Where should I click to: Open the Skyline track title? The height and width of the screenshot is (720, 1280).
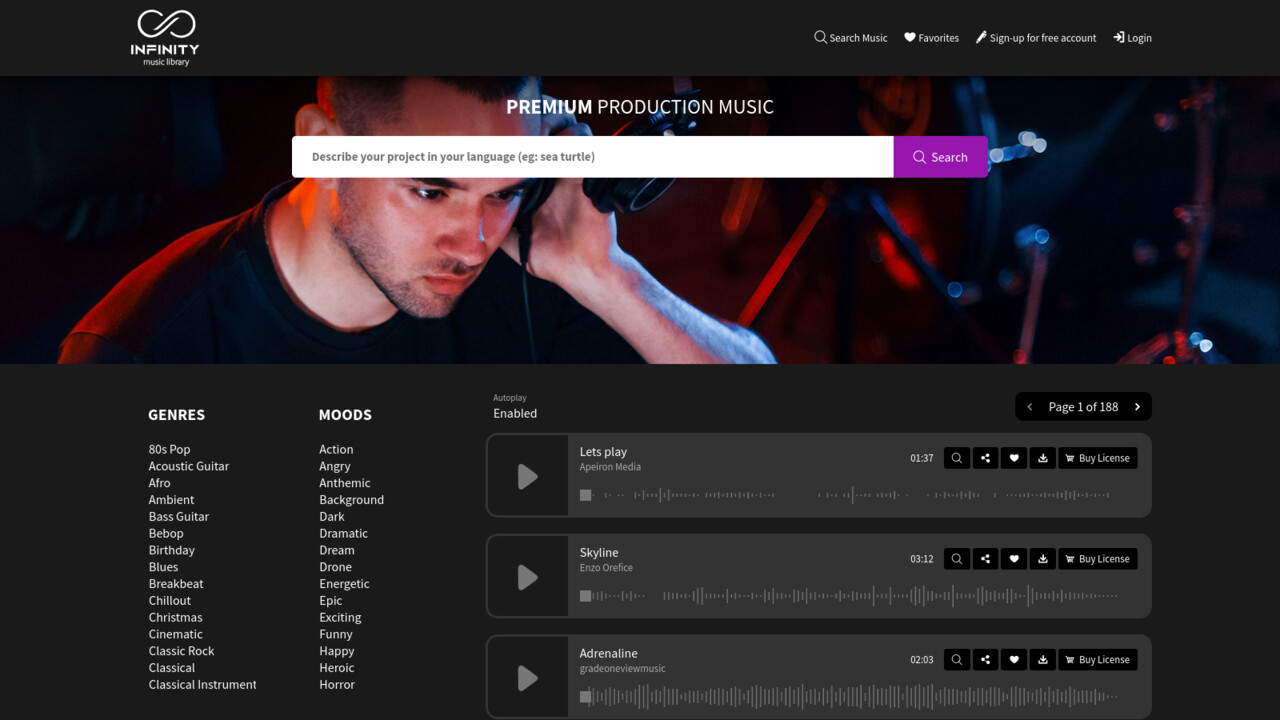pos(599,553)
